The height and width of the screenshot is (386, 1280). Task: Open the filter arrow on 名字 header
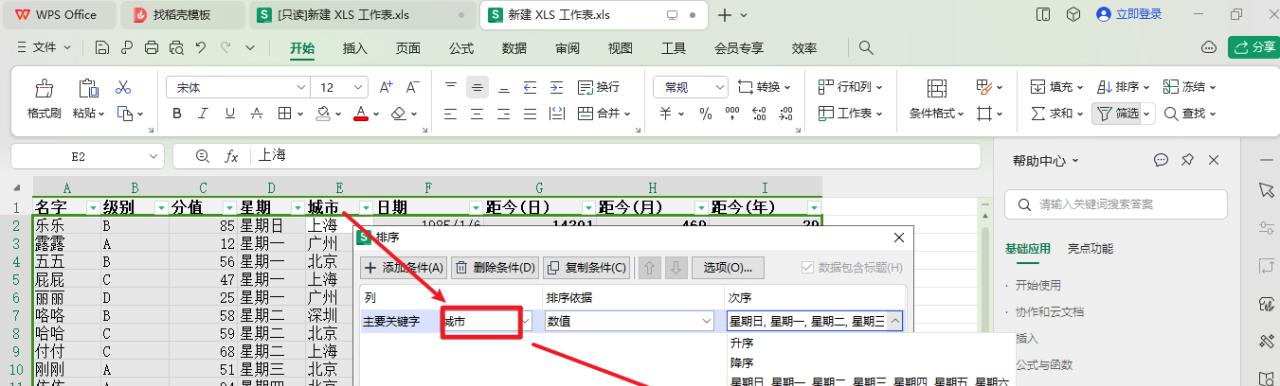click(x=93, y=208)
